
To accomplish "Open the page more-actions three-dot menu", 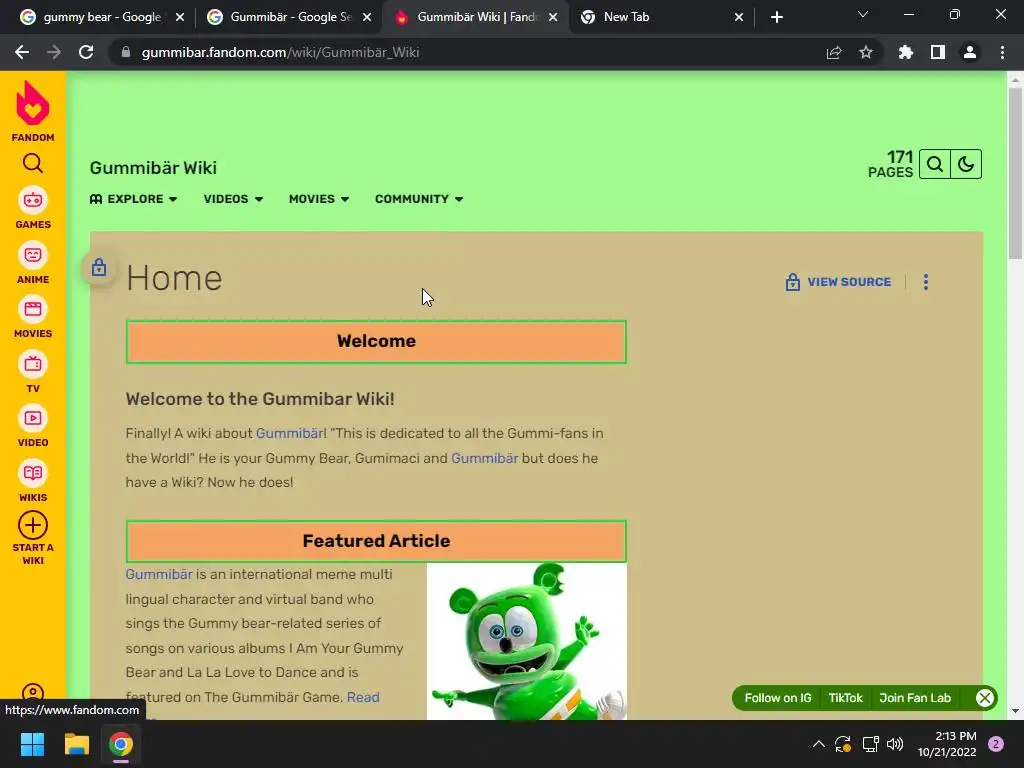I will coord(925,282).
